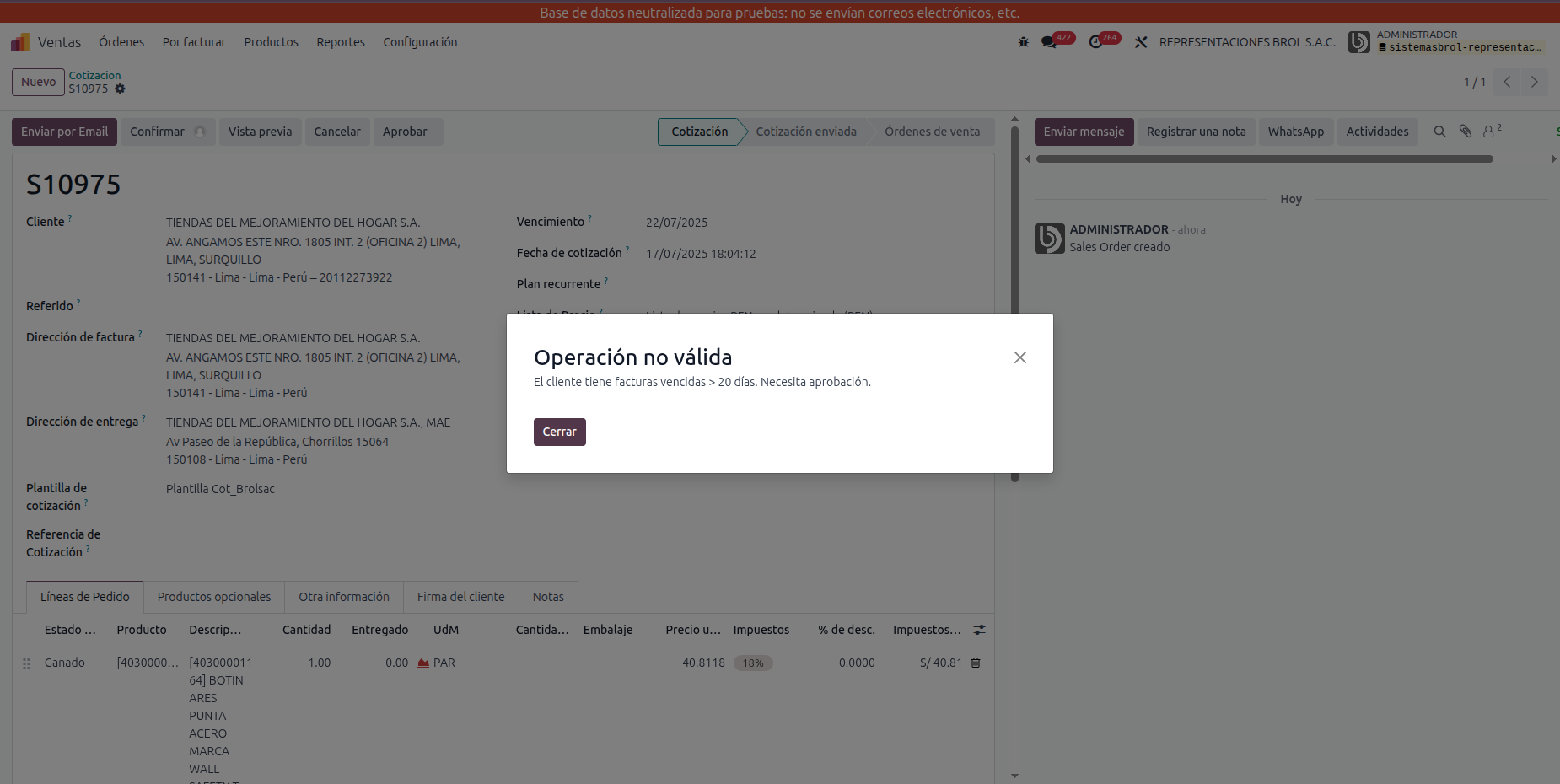Click the wrench tools icon in navbar

click(x=1141, y=42)
